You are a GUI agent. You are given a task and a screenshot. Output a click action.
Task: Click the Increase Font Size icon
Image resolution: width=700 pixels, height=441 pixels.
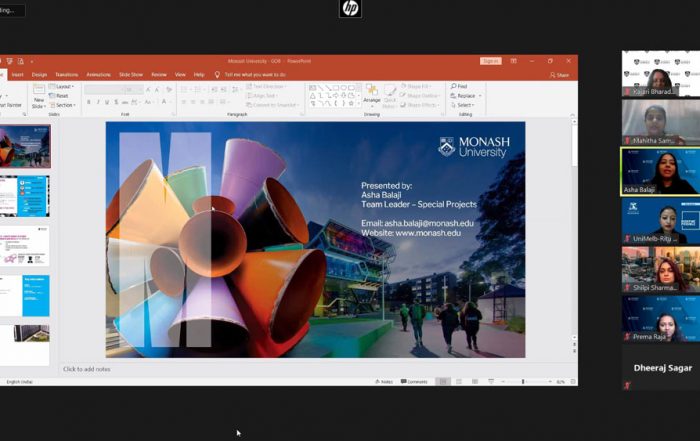click(148, 90)
